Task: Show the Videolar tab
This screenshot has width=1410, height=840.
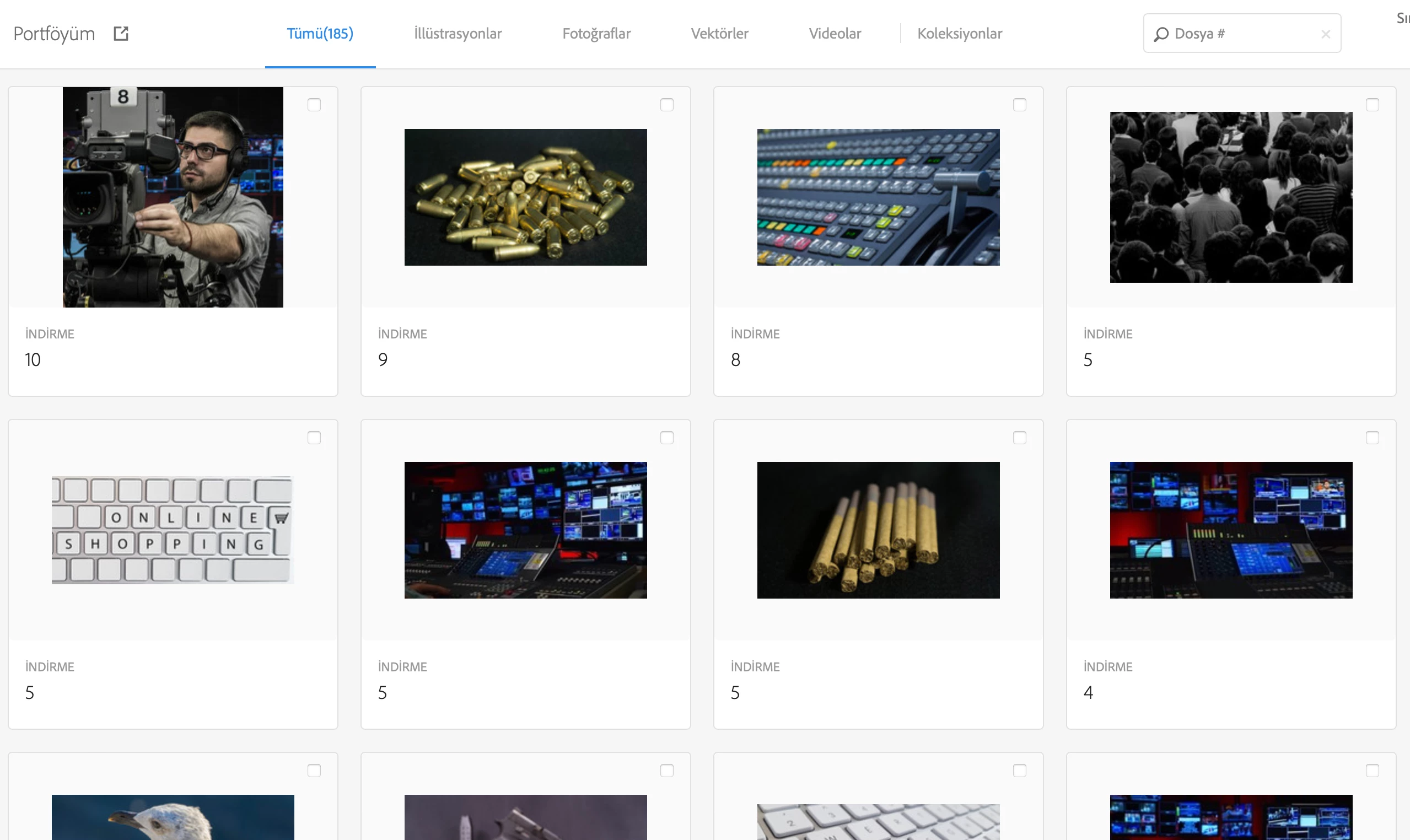Action: click(x=835, y=34)
